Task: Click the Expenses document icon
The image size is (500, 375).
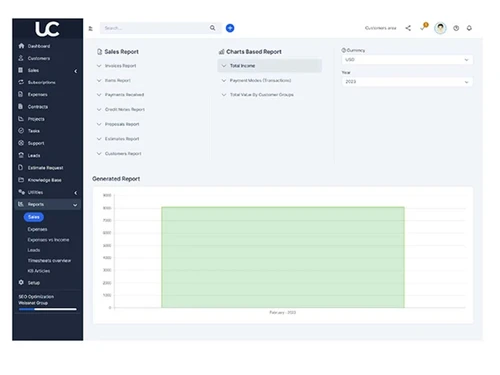Action: coord(21,94)
